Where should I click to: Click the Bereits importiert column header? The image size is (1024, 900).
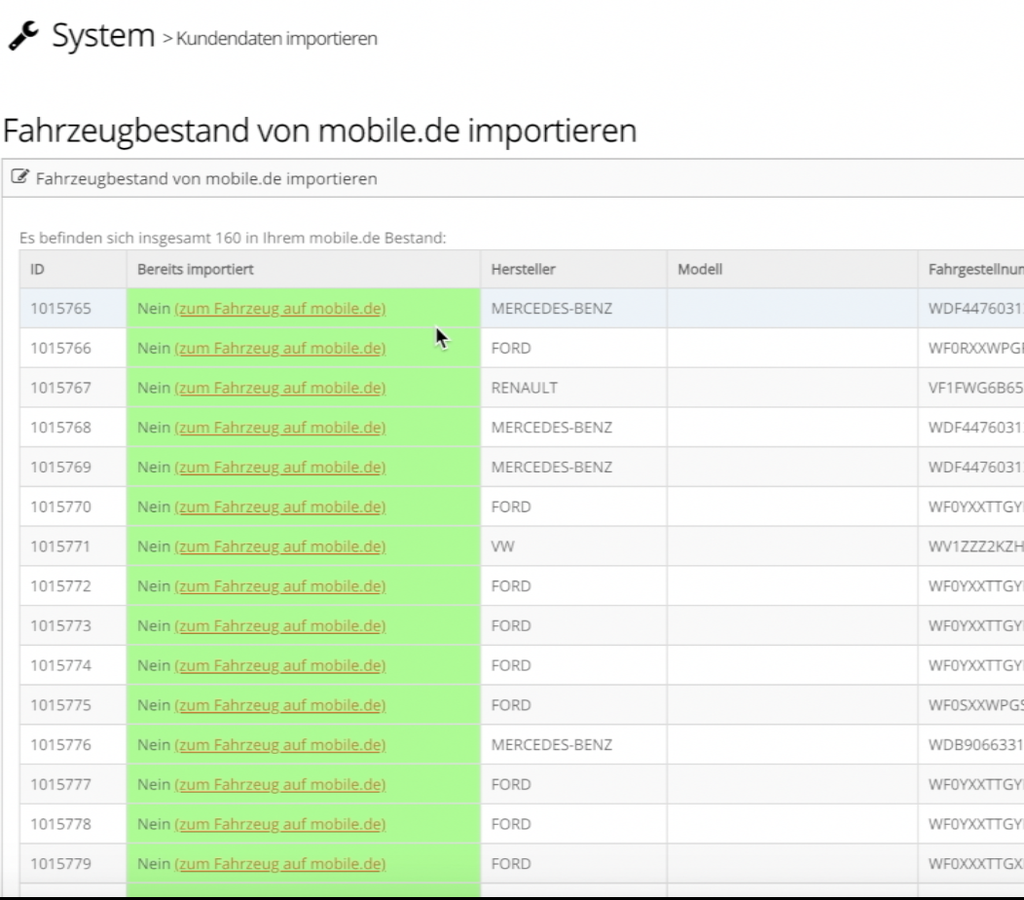(194, 269)
